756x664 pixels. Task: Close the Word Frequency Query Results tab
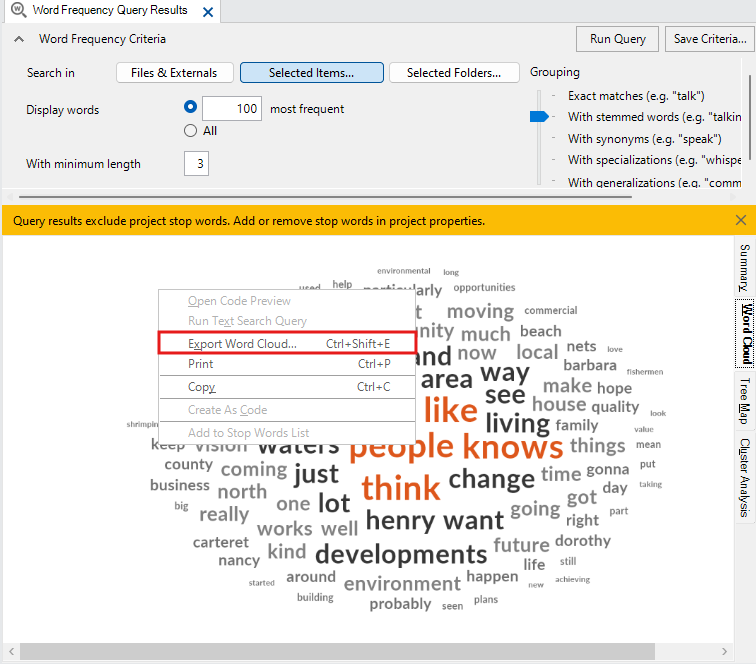click(208, 12)
